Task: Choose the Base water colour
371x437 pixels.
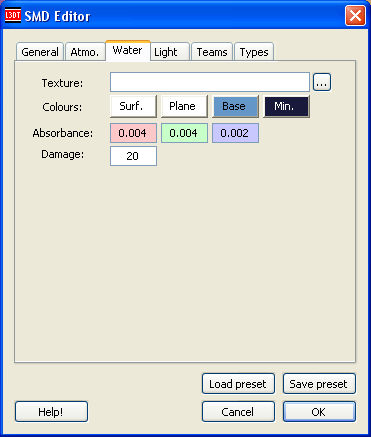Action: (235, 106)
